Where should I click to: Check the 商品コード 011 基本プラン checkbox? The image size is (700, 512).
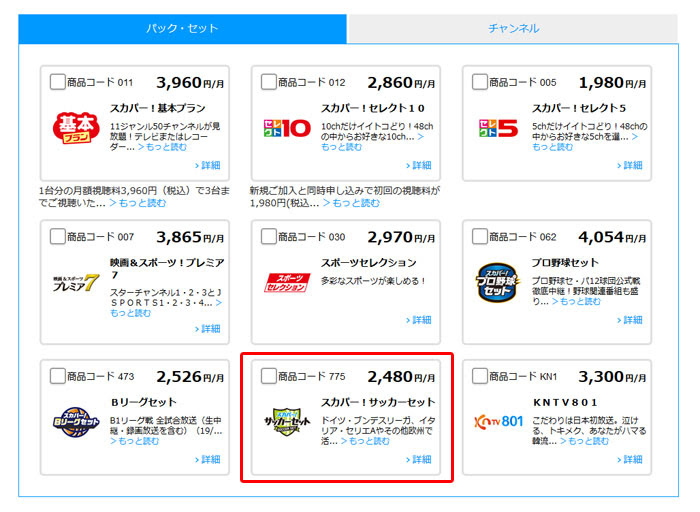(x=58, y=82)
